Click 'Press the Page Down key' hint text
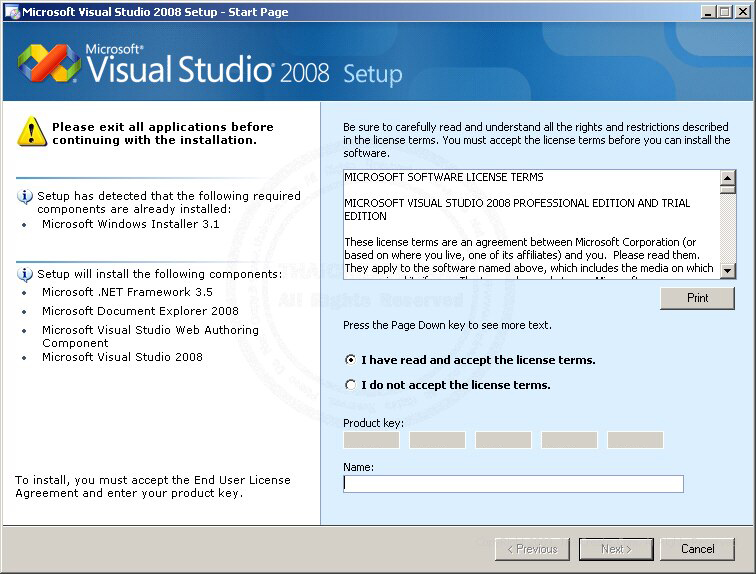The image size is (756, 574). point(447,325)
